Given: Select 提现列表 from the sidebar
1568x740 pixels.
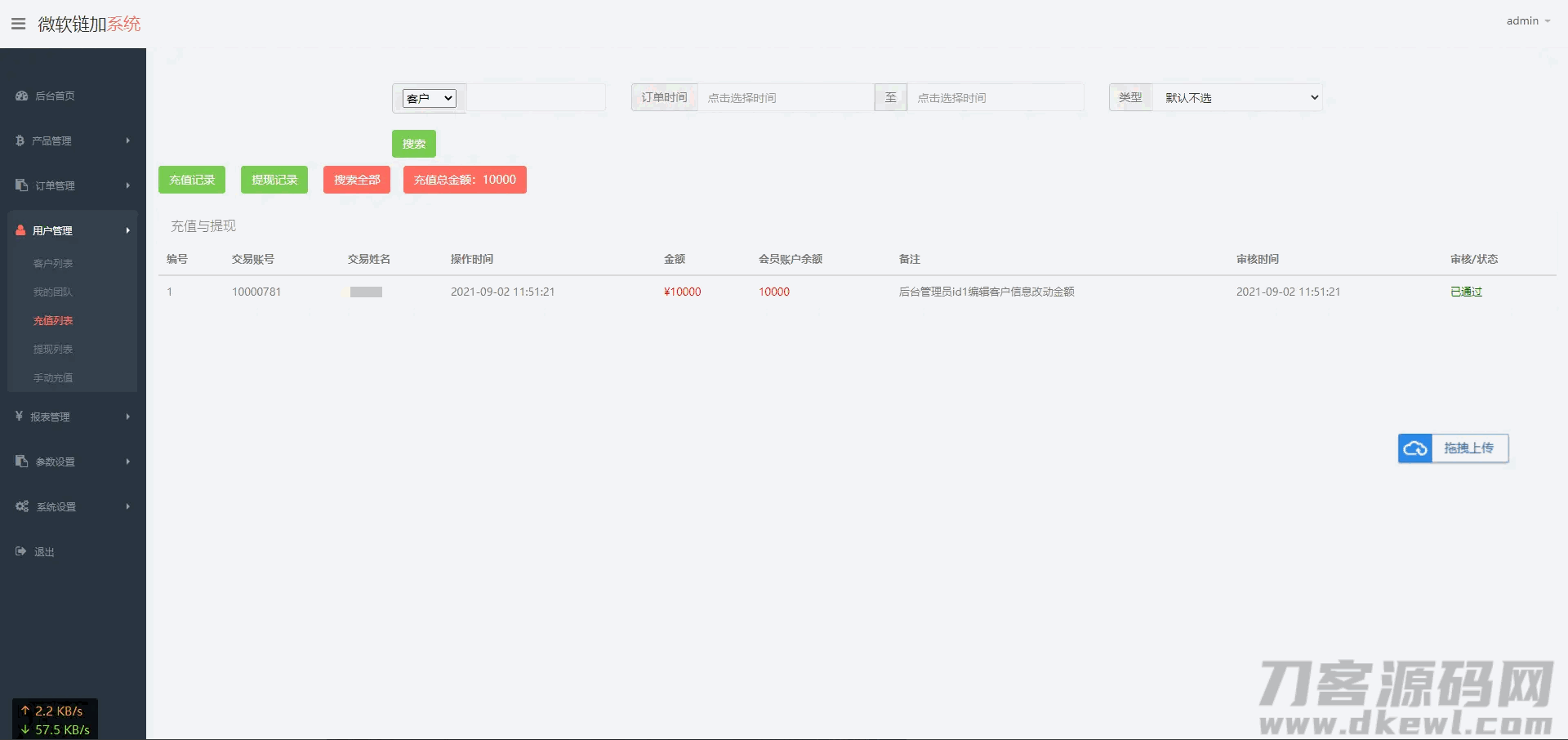Looking at the screenshot, I should tap(53, 349).
